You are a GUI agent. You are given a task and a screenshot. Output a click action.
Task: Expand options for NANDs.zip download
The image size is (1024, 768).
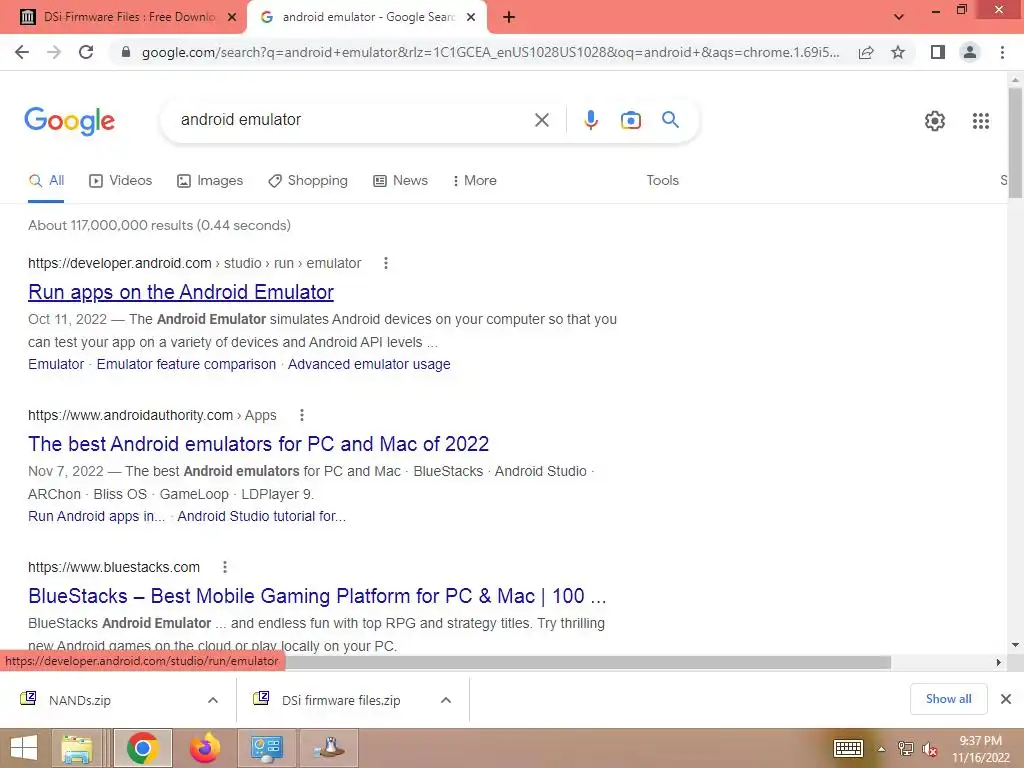pyautogui.click(x=213, y=700)
